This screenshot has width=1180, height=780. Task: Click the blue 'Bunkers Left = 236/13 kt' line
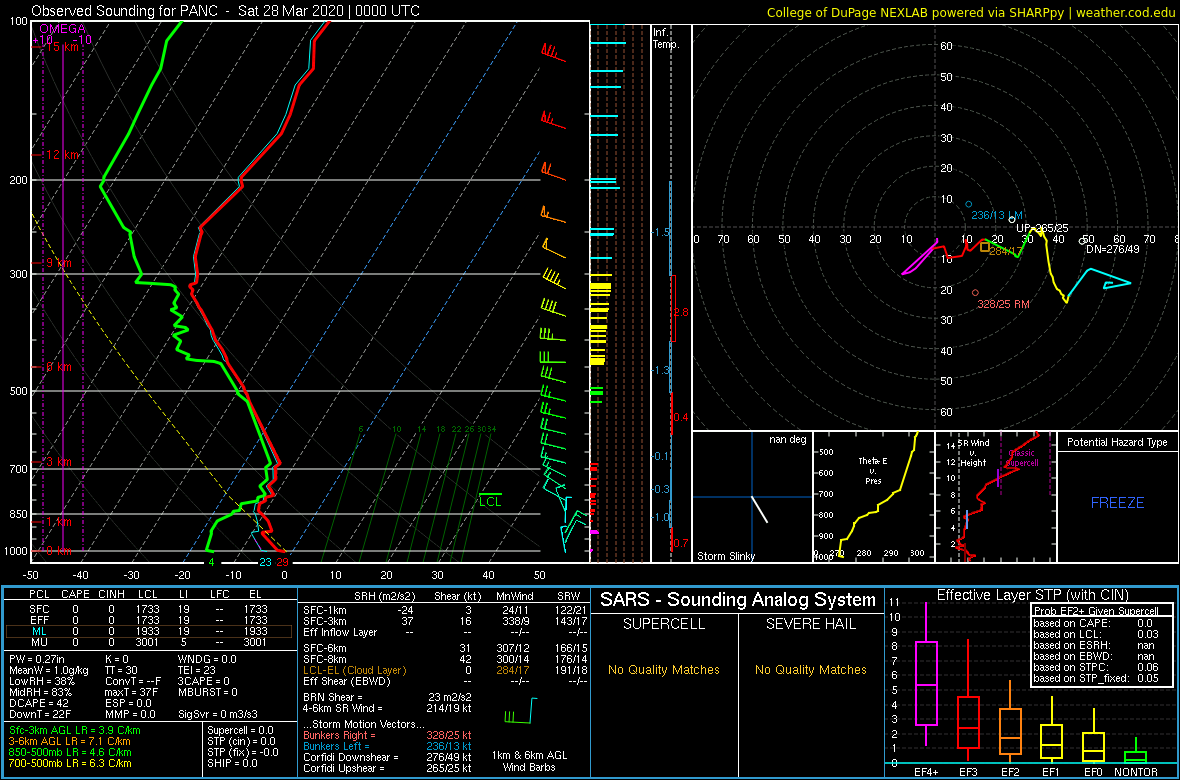click(387, 745)
